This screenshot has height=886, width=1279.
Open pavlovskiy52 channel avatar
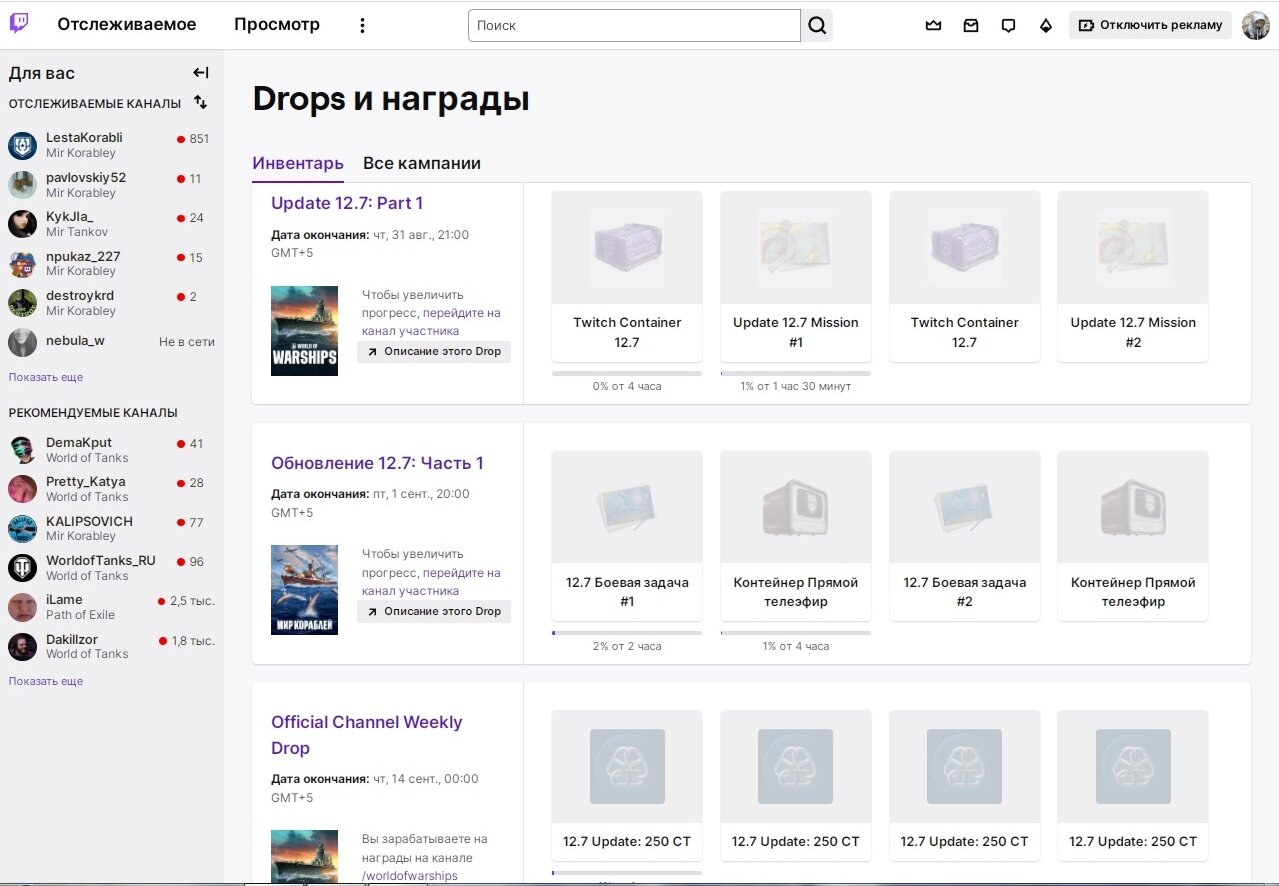(23, 184)
